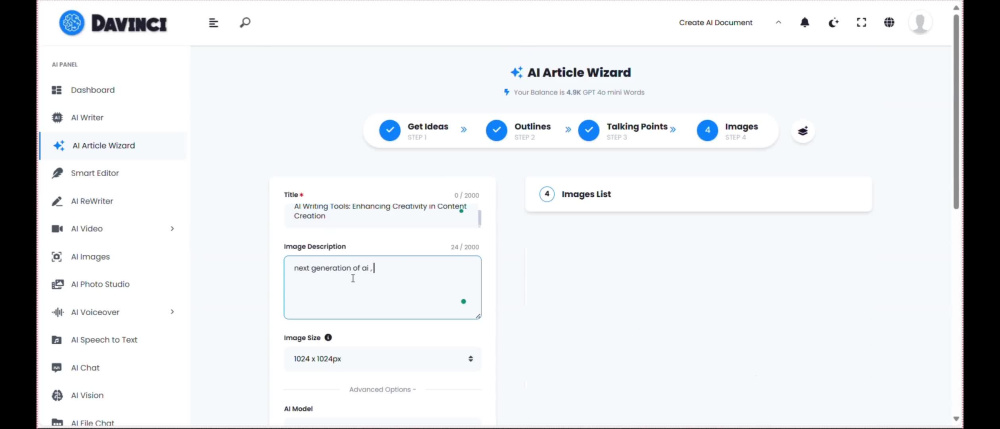1000x429 pixels.
Task: Go to Get Ideas step 1
Action: click(414, 131)
